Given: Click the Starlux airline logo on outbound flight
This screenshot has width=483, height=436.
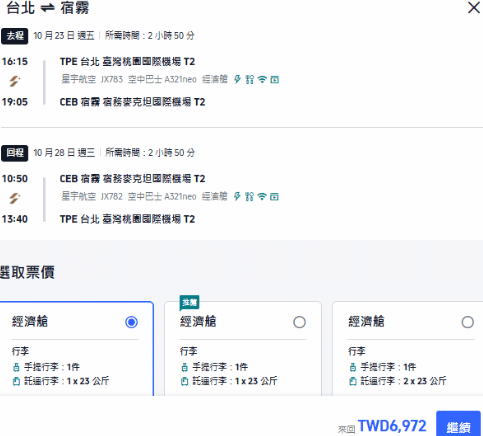Looking at the screenshot, I should 14,81.
